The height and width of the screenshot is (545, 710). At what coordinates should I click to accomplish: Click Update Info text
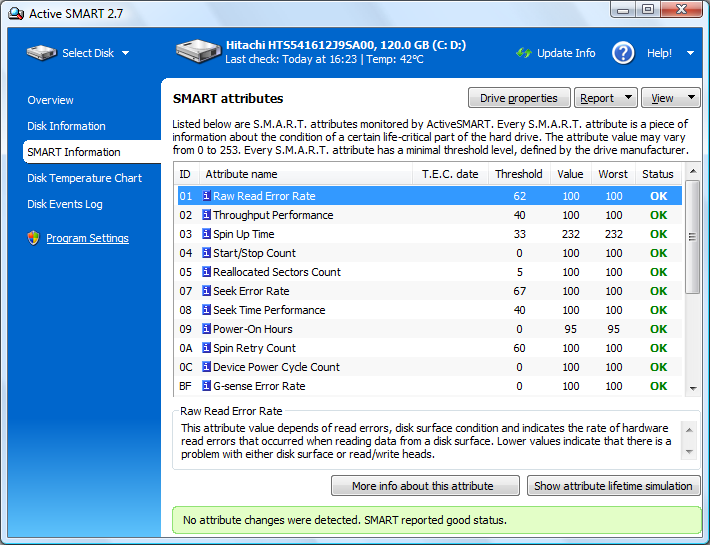566,53
